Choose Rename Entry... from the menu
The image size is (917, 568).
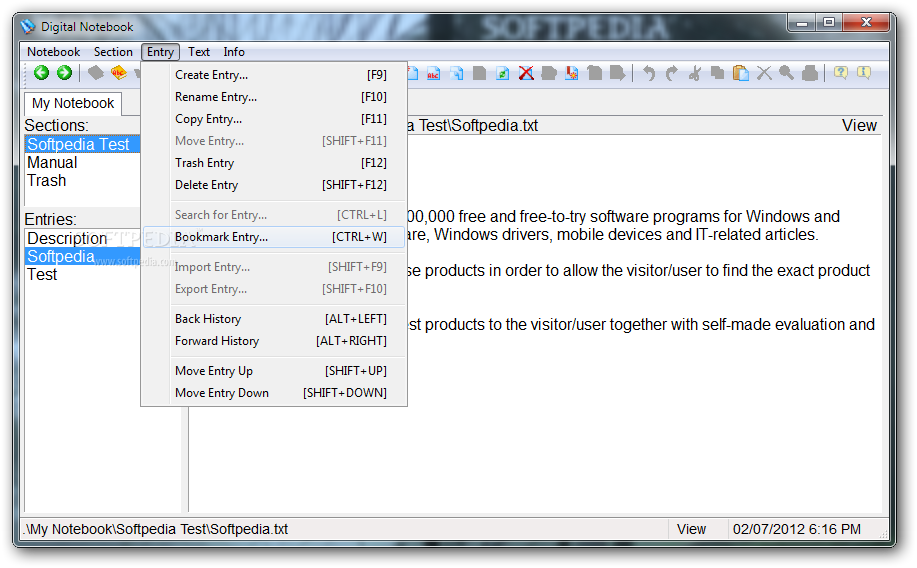(x=274, y=97)
